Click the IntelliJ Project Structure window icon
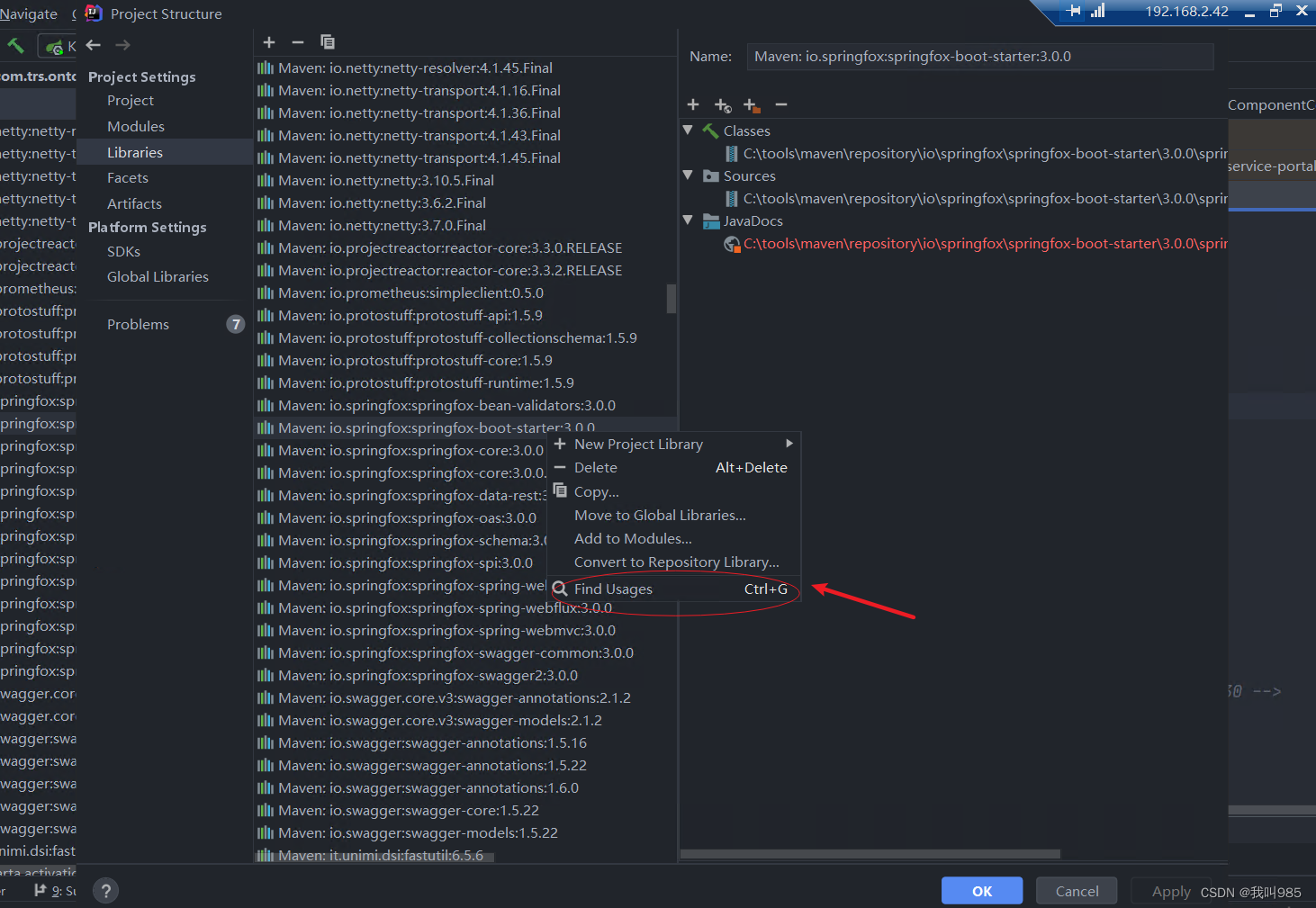 [94, 13]
